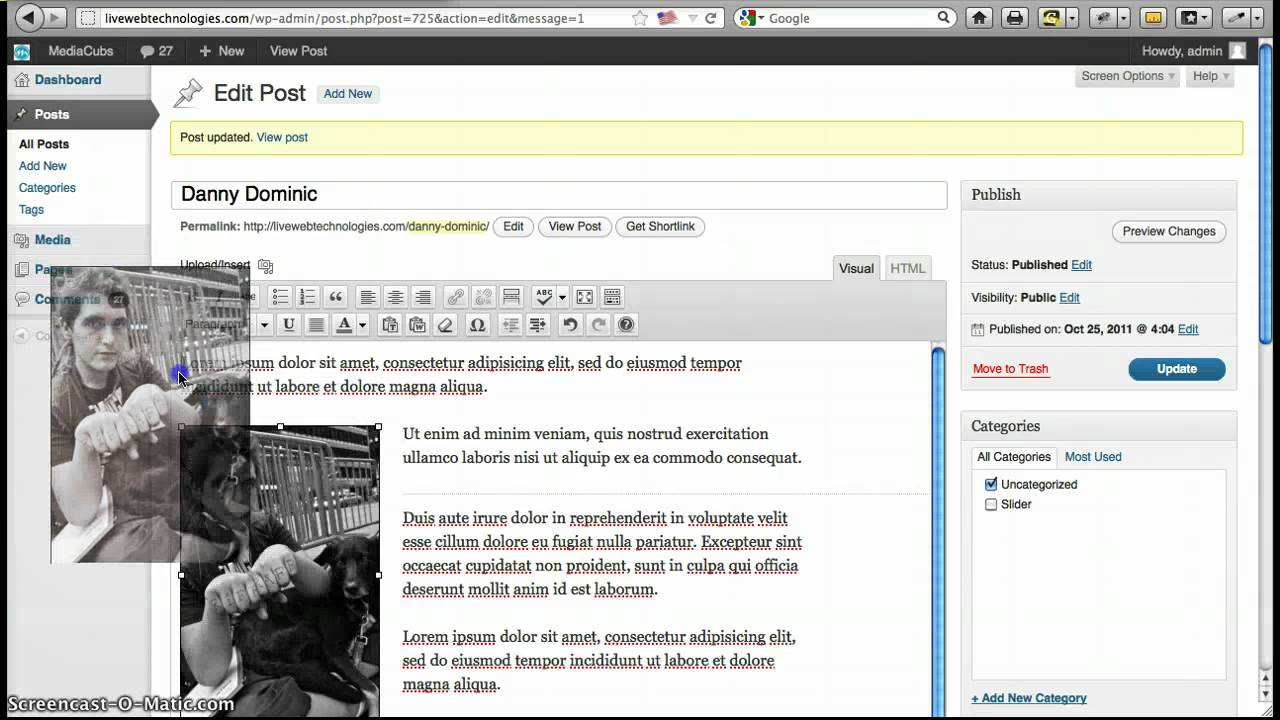
Task: Switch to the HTML editor tab
Action: click(908, 268)
